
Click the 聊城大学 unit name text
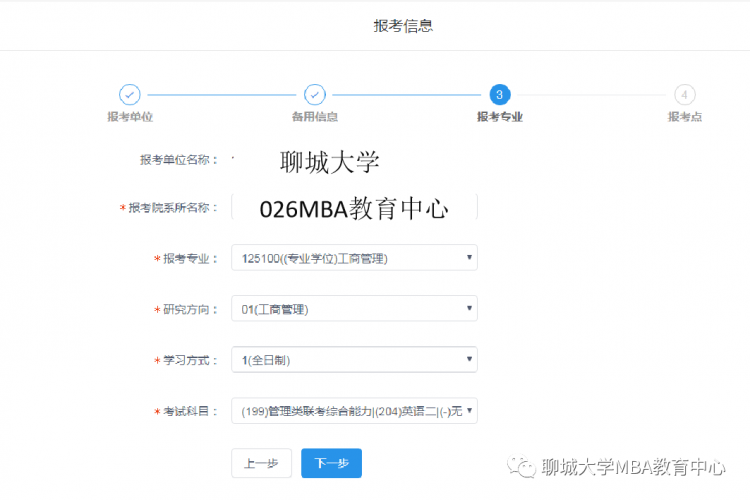330,162
